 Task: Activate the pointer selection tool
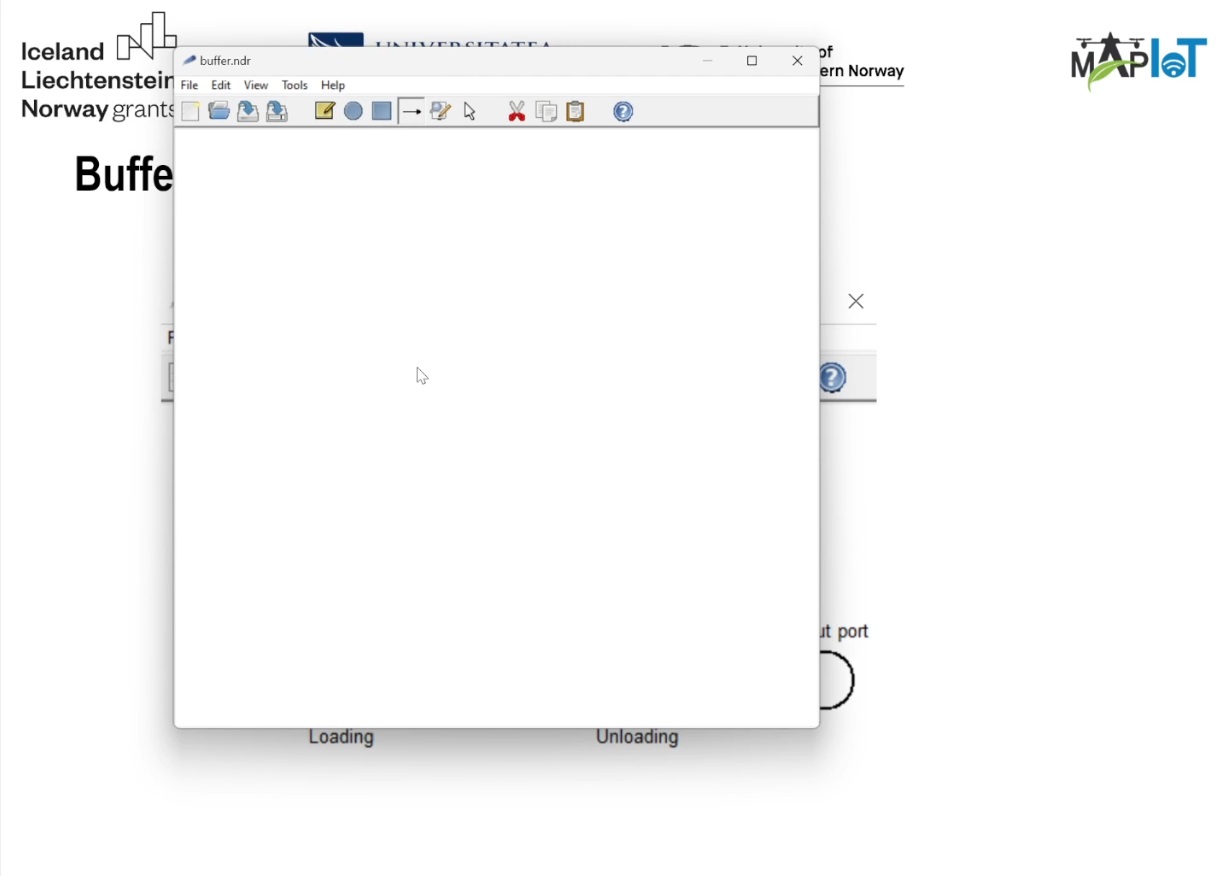click(x=470, y=111)
